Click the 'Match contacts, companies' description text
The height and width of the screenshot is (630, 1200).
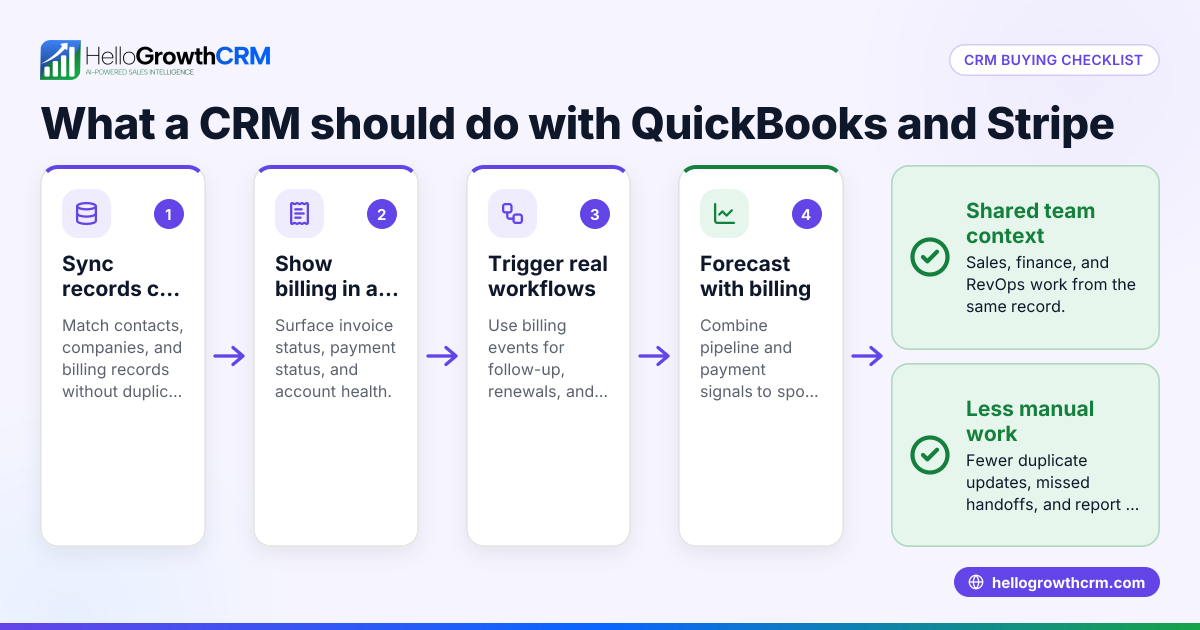point(122,358)
